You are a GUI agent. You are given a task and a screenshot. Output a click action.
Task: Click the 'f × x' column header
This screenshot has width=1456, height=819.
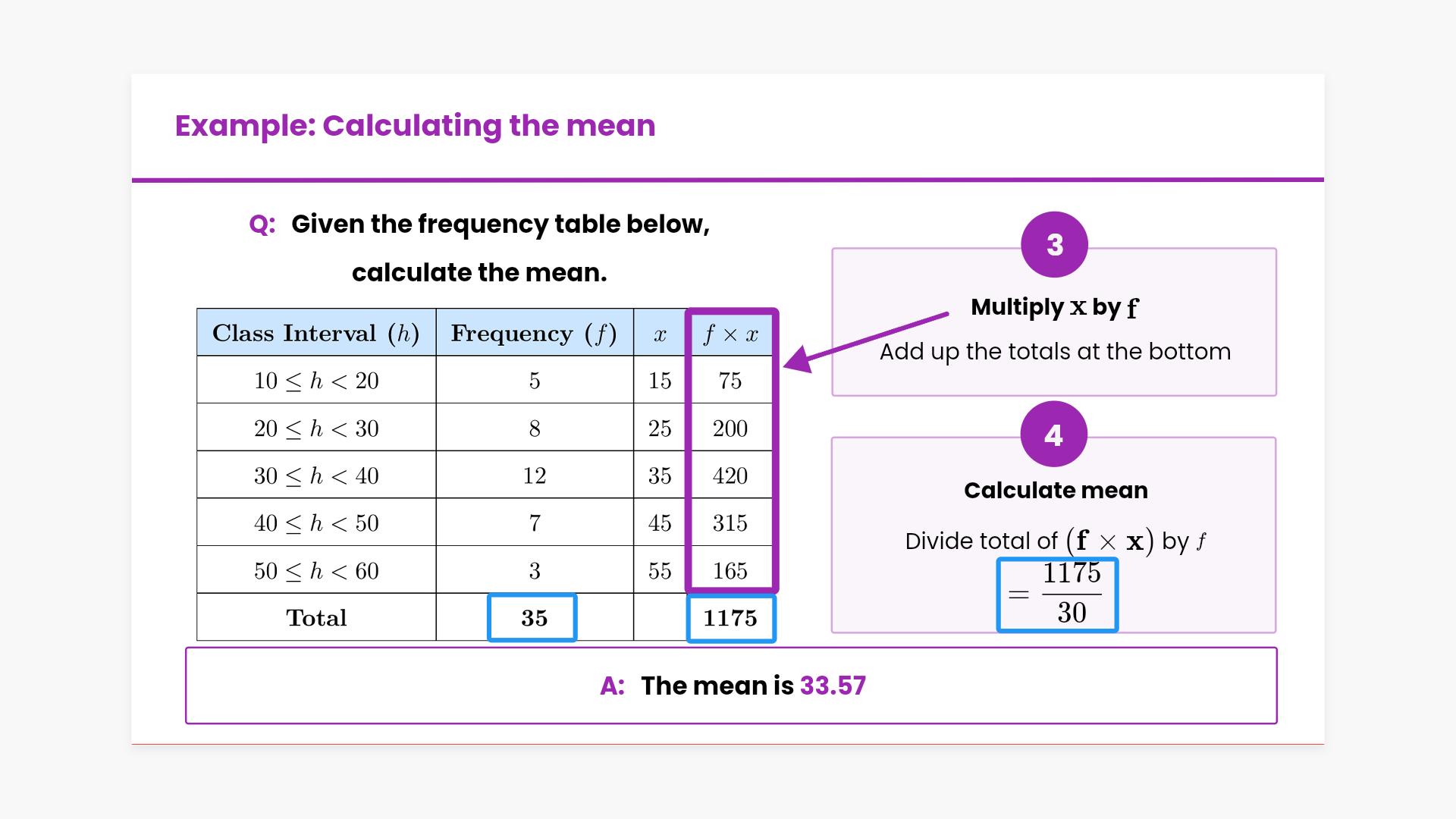(730, 334)
